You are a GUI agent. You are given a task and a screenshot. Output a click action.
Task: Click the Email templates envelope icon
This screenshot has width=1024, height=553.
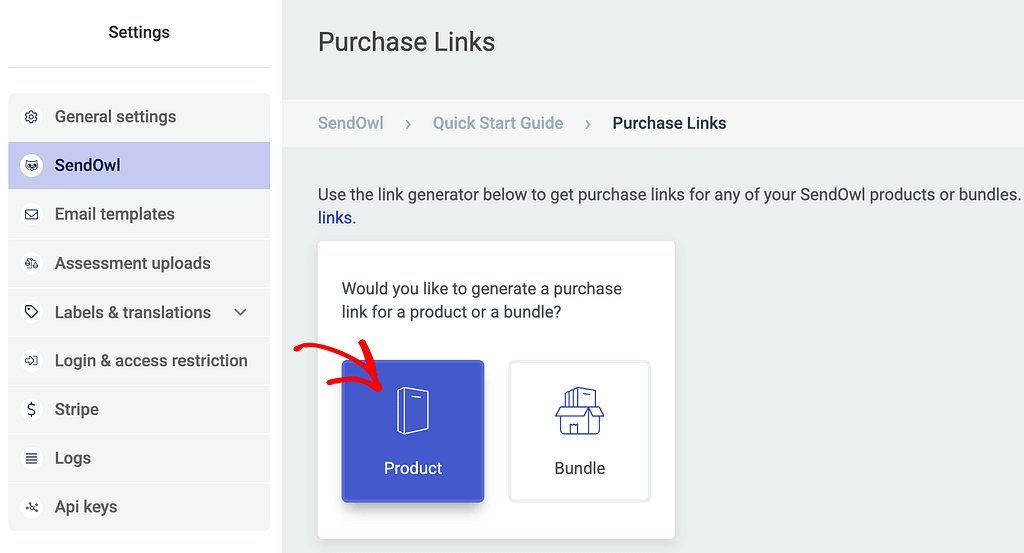[x=31, y=214]
